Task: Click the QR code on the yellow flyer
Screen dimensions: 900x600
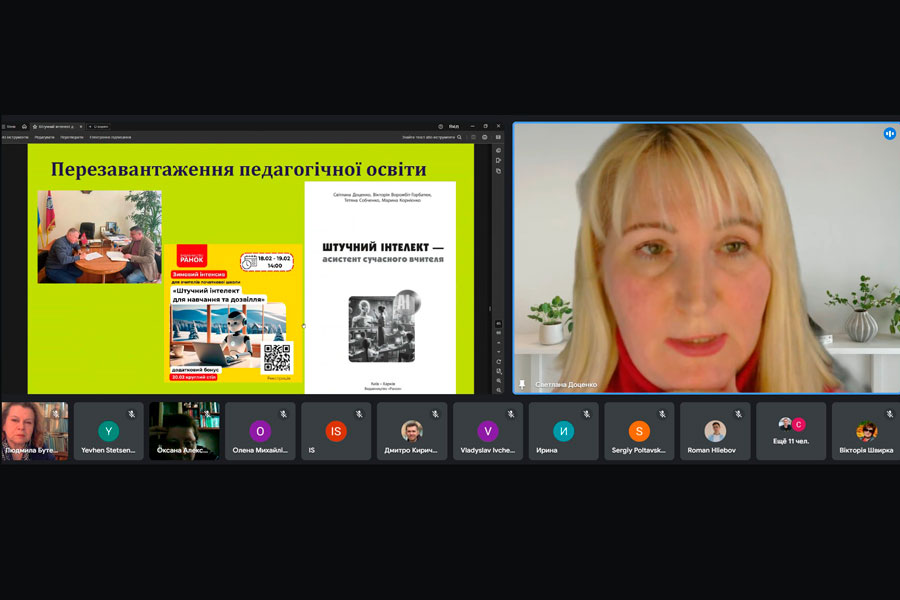Action: pos(277,358)
